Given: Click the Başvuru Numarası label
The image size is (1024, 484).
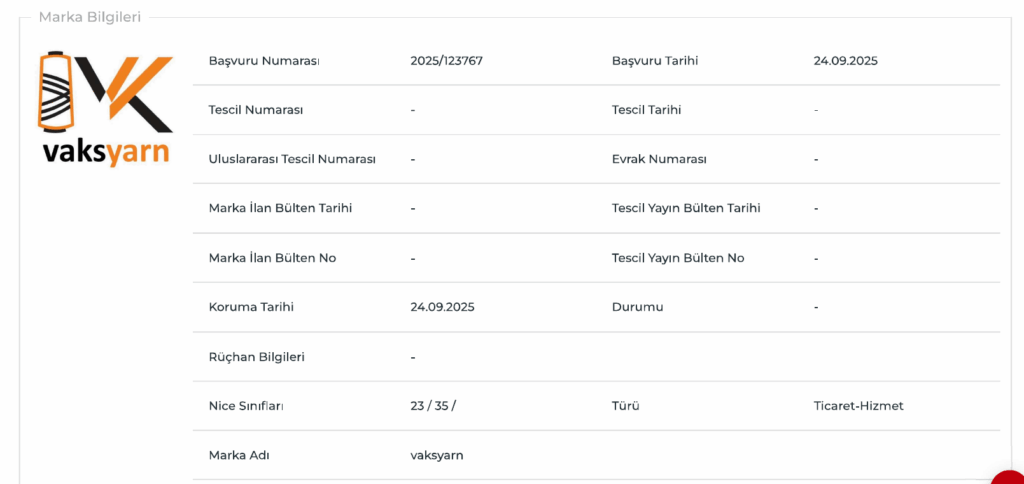Looking at the screenshot, I should click(264, 61).
